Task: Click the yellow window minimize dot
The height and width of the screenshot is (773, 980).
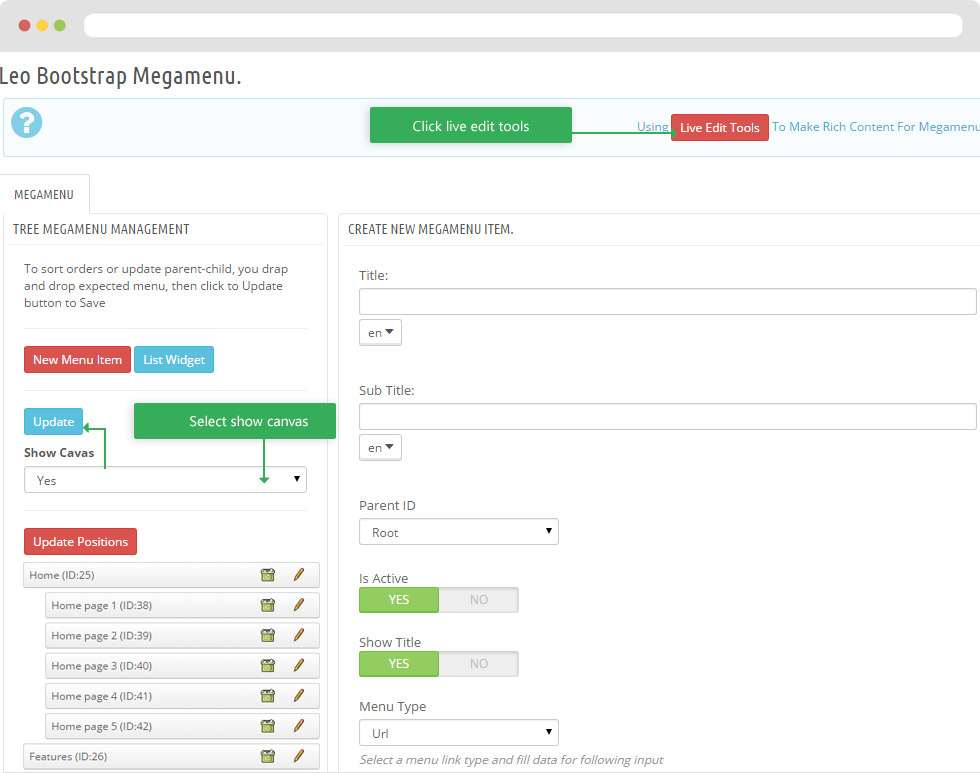Action: click(42, 26)
